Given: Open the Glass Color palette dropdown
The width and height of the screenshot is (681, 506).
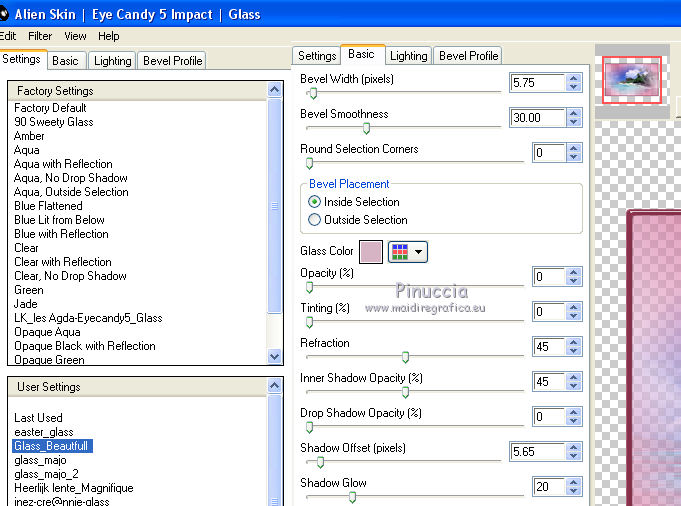Looking at the screenshot, I should tap(408, 252).
